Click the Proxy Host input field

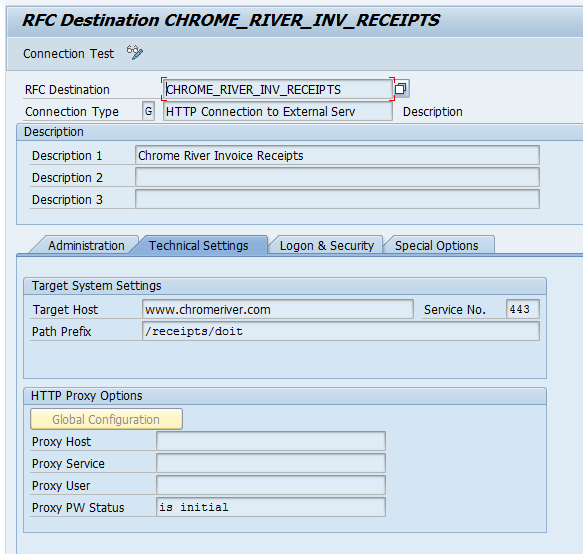[x=271, y=441]
